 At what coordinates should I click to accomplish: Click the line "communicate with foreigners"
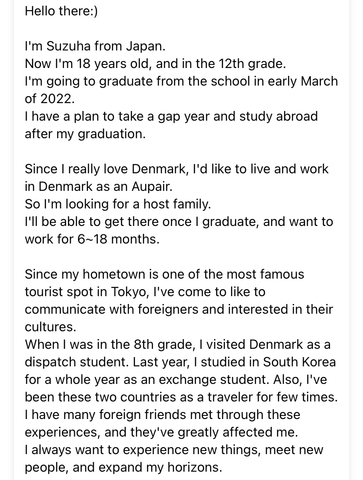(x=179, y=309)
